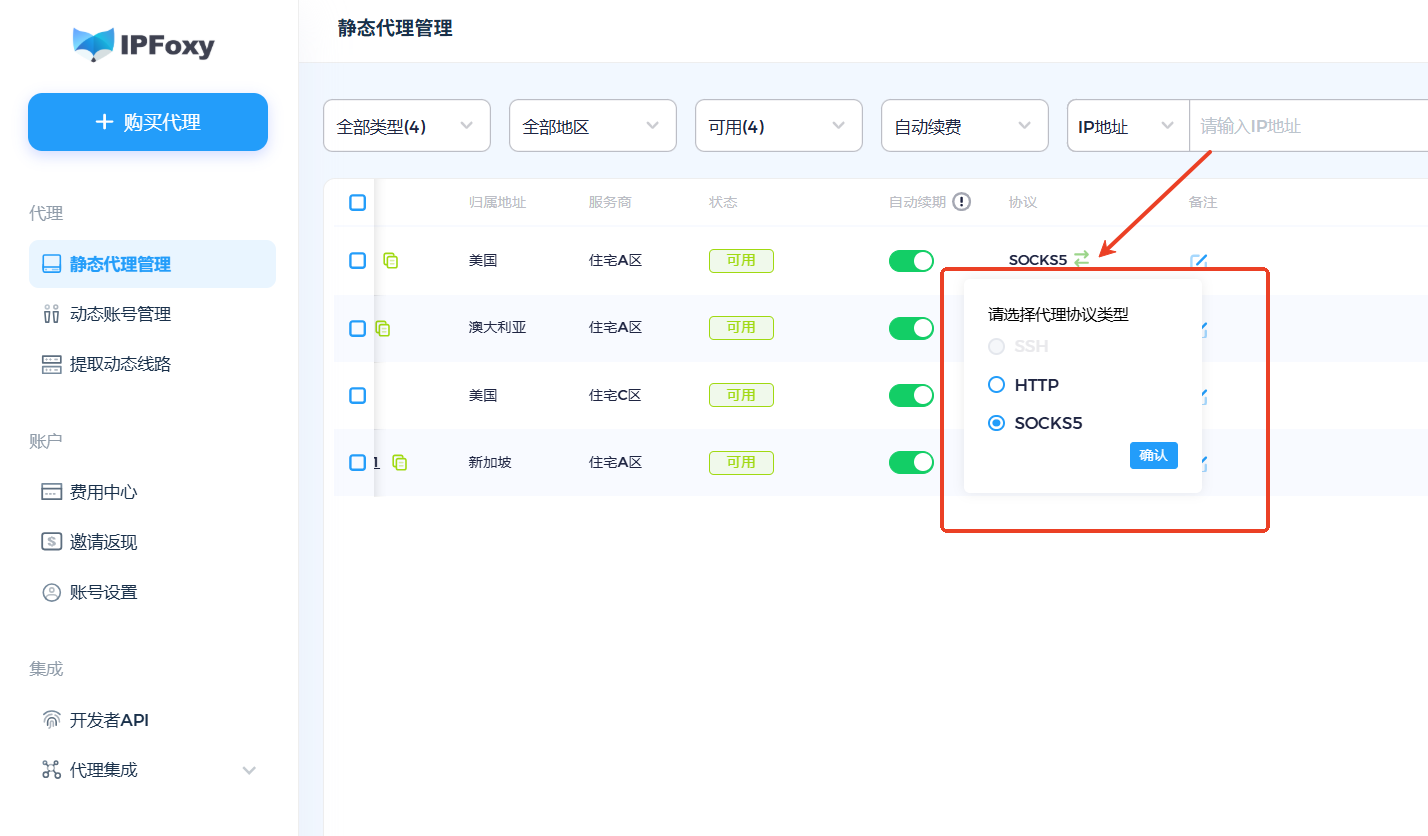Copy proxy info for the 澳大利亚 row
The image size is (1428, 836).
click(x=383, y=328)
